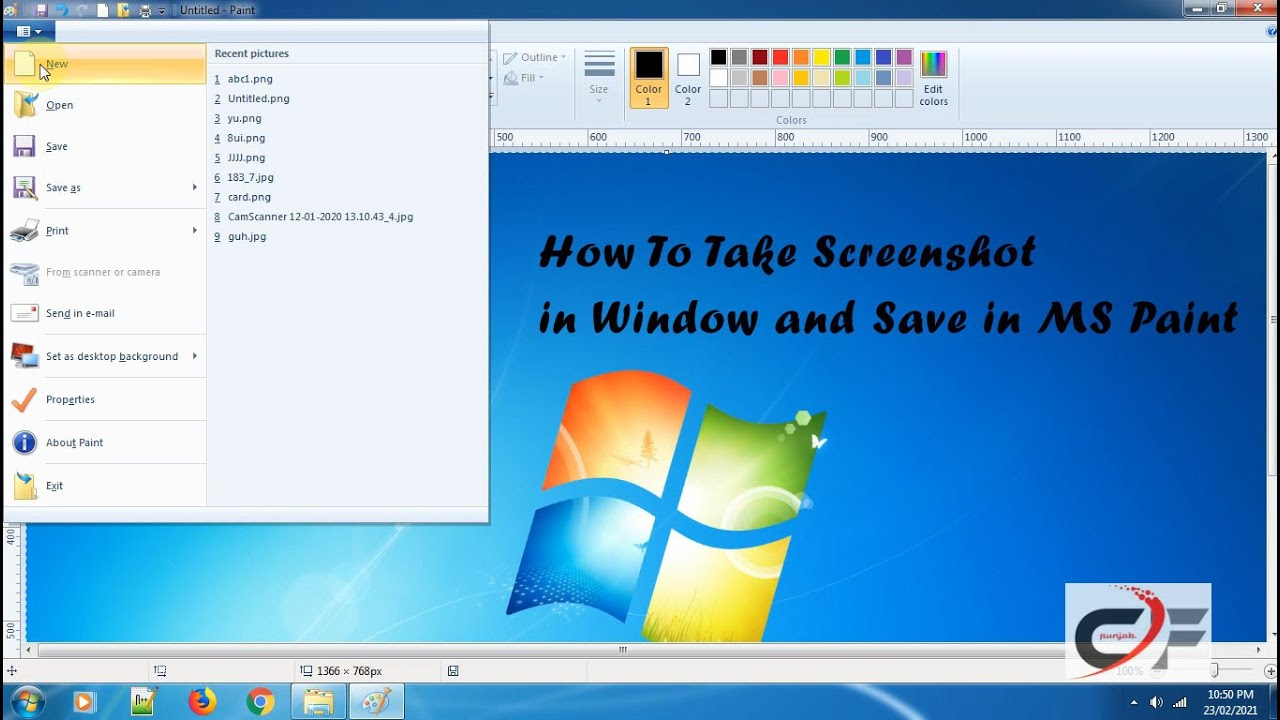Click Save icon in quick access toolbar
Image resolution: width=1280 pixels, height=720 pixels.
pyautogui.click(x=41, y=10)
